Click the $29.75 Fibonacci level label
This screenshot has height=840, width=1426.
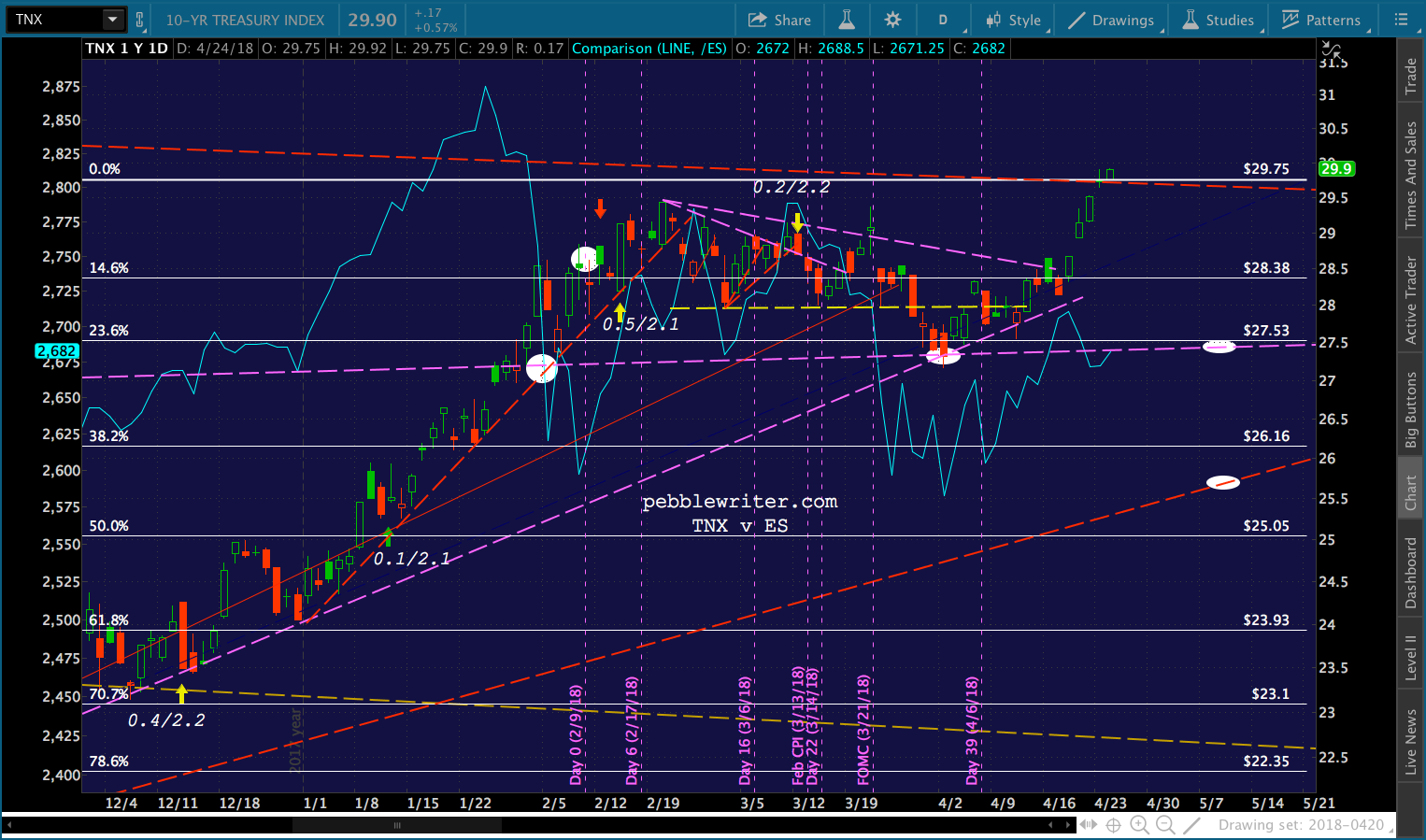pos(1266,169)
